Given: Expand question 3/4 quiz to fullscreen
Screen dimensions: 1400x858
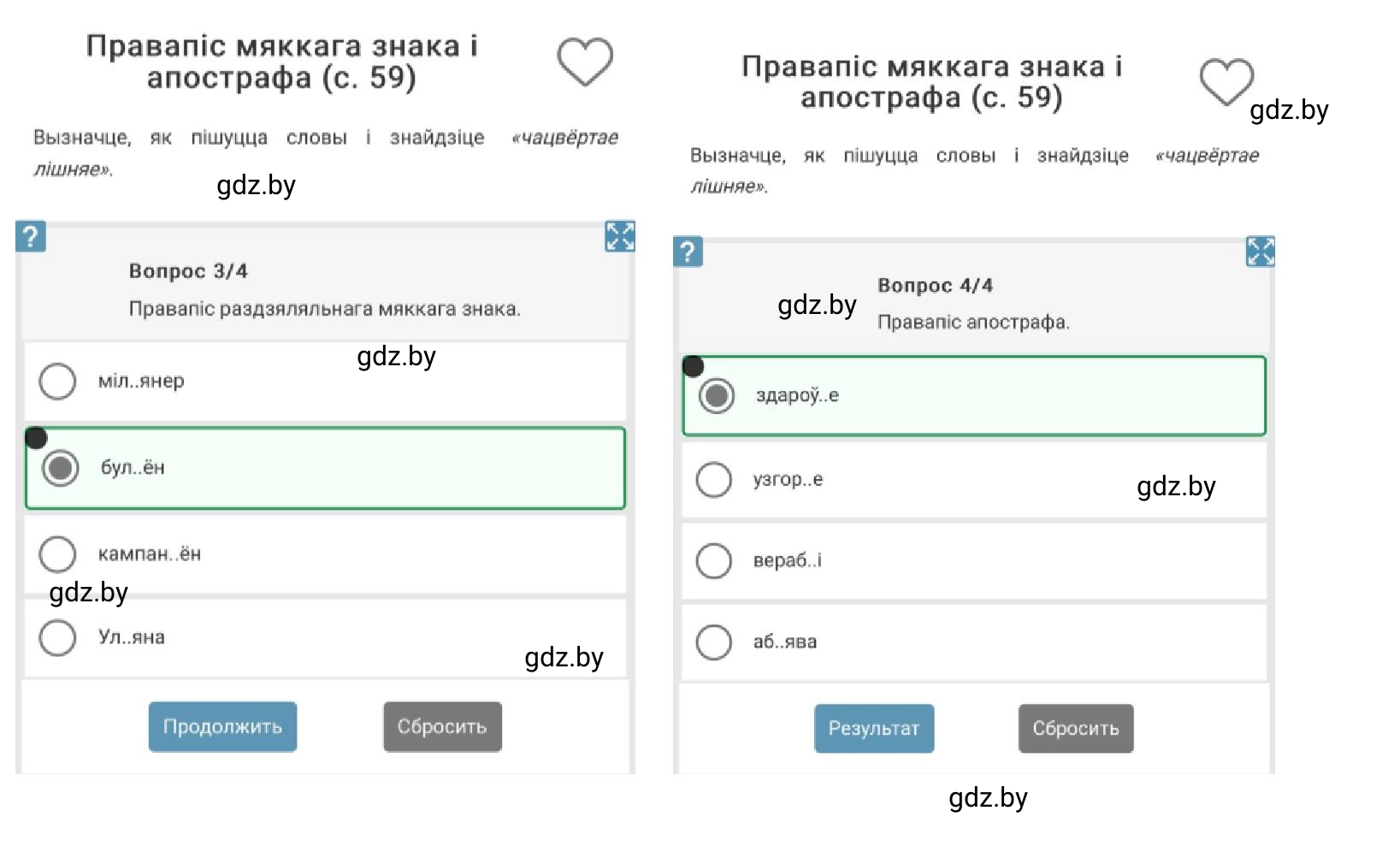Looking at the screenshot, I should [x=620, y=236].
